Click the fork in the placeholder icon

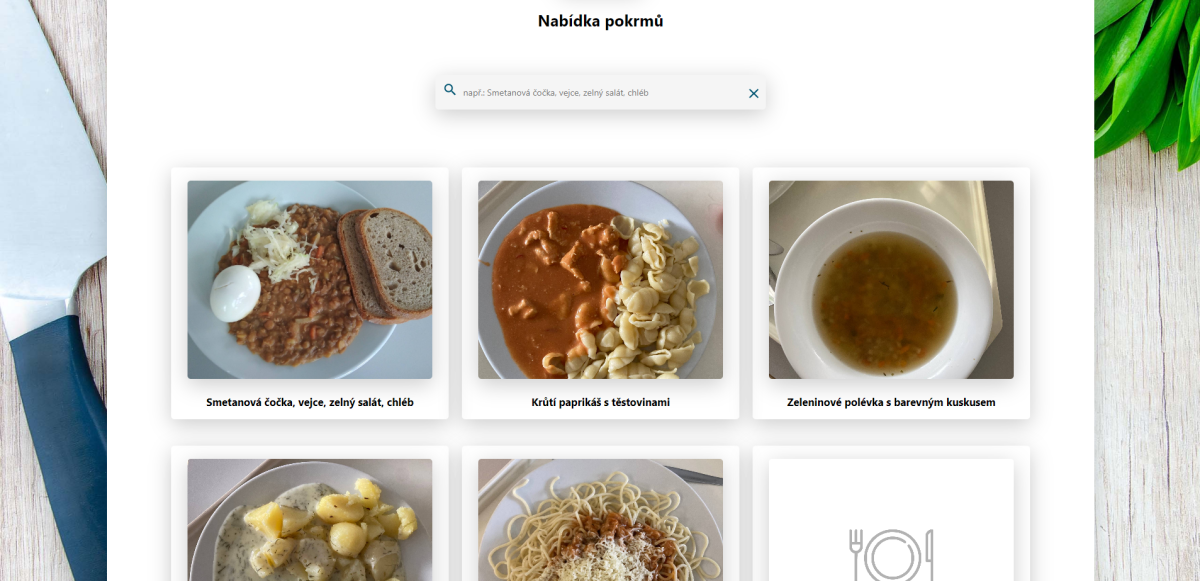click(856, 555)
